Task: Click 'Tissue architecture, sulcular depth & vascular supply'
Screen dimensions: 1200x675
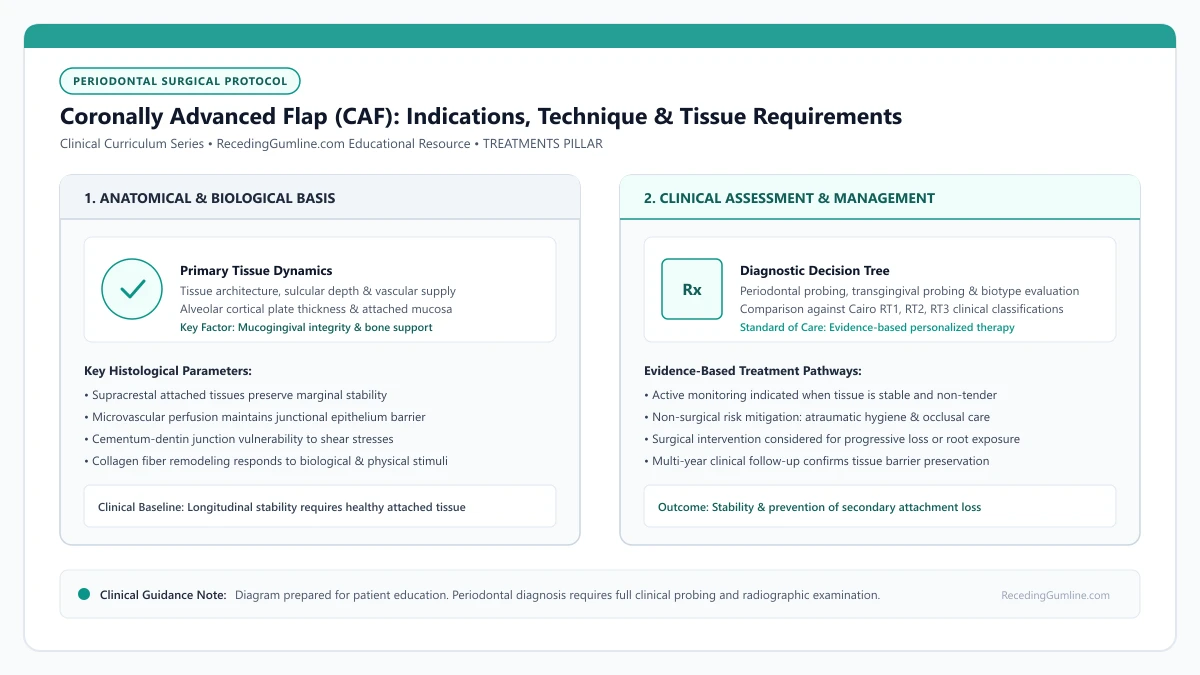Action: click(318, 291)
